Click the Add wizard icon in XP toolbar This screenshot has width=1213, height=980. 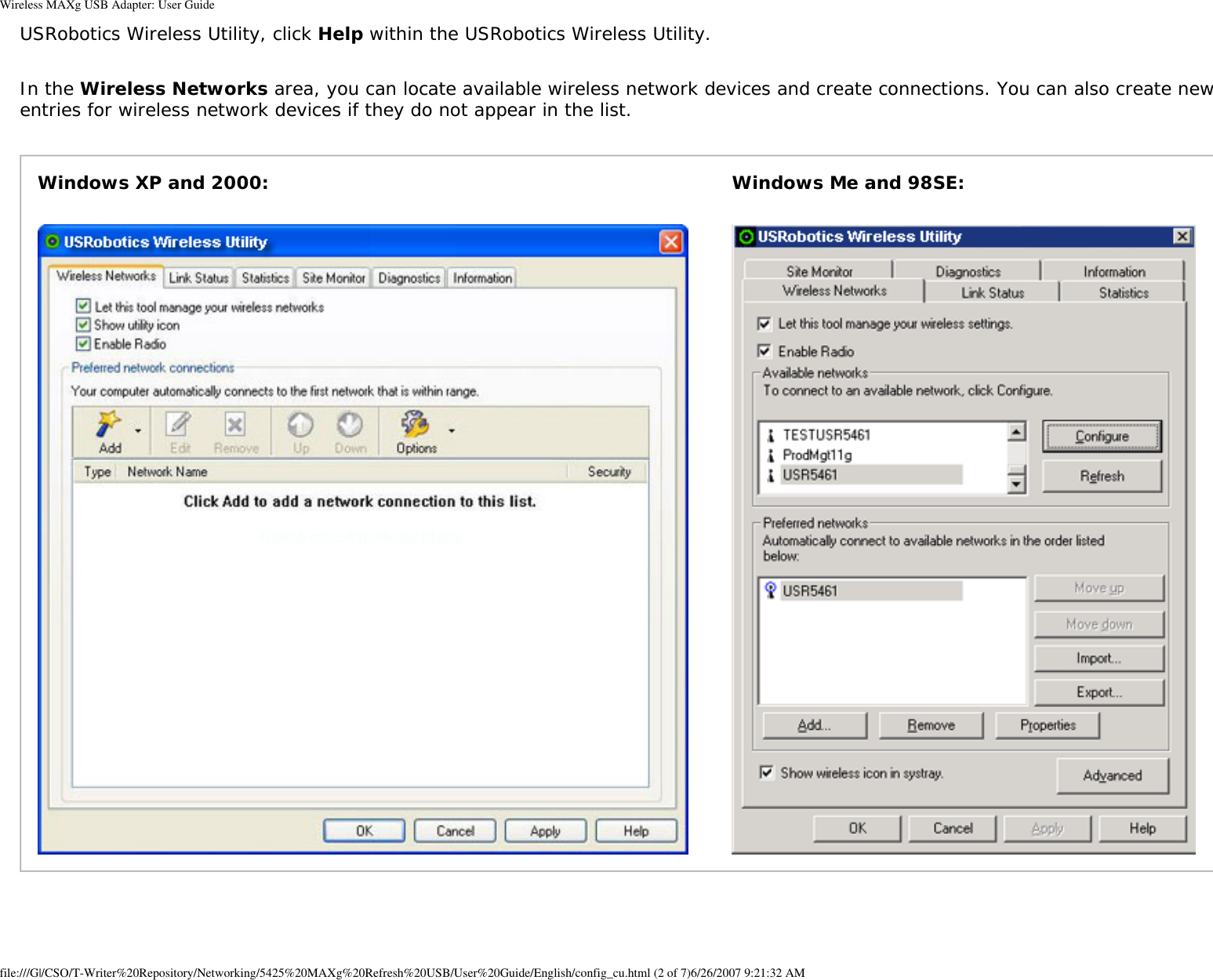pos(108,424)
